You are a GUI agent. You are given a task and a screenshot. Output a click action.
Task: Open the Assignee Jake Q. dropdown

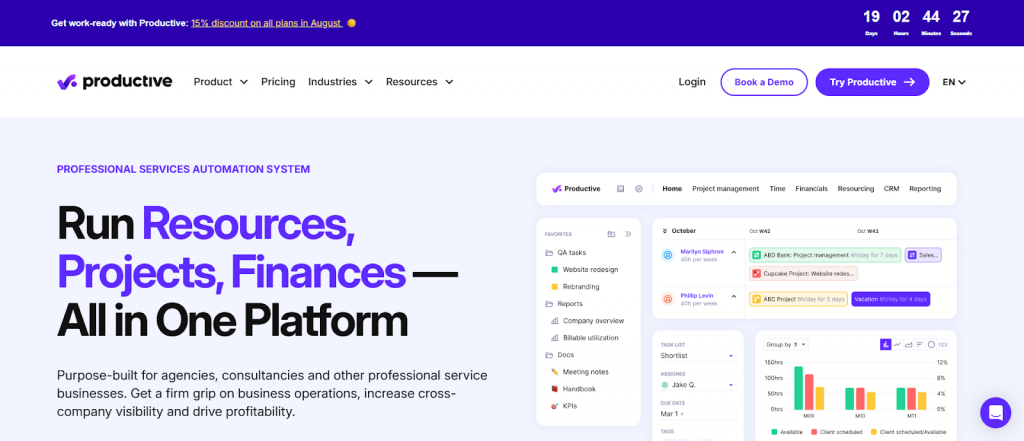tap(697, 385)
